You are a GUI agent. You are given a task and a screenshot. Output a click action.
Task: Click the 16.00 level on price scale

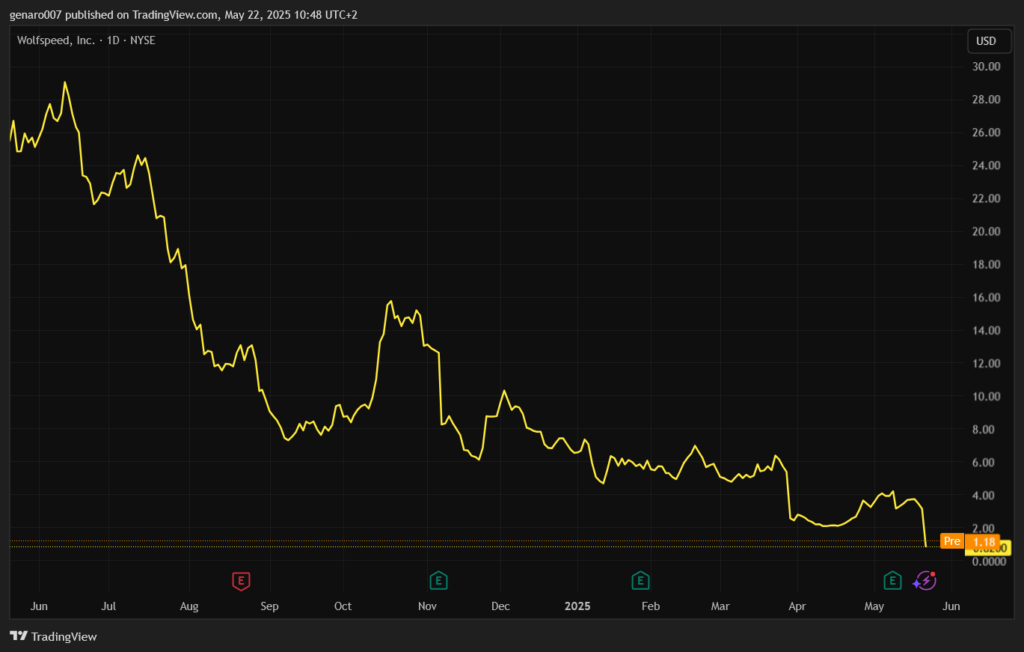point(986,298)
